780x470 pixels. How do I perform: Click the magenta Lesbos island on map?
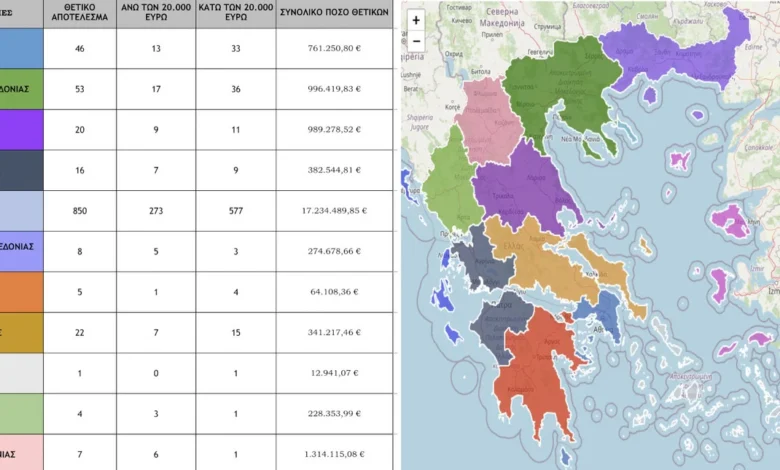pos(728,219)
